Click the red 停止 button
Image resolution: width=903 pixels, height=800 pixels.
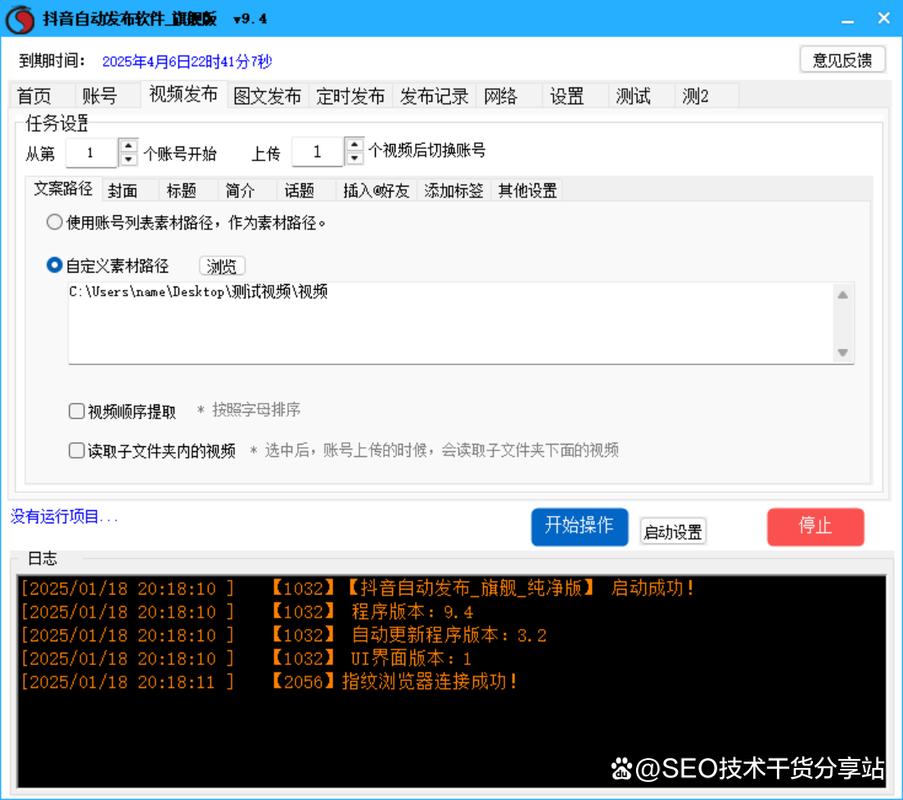click(x=815, y=526)
